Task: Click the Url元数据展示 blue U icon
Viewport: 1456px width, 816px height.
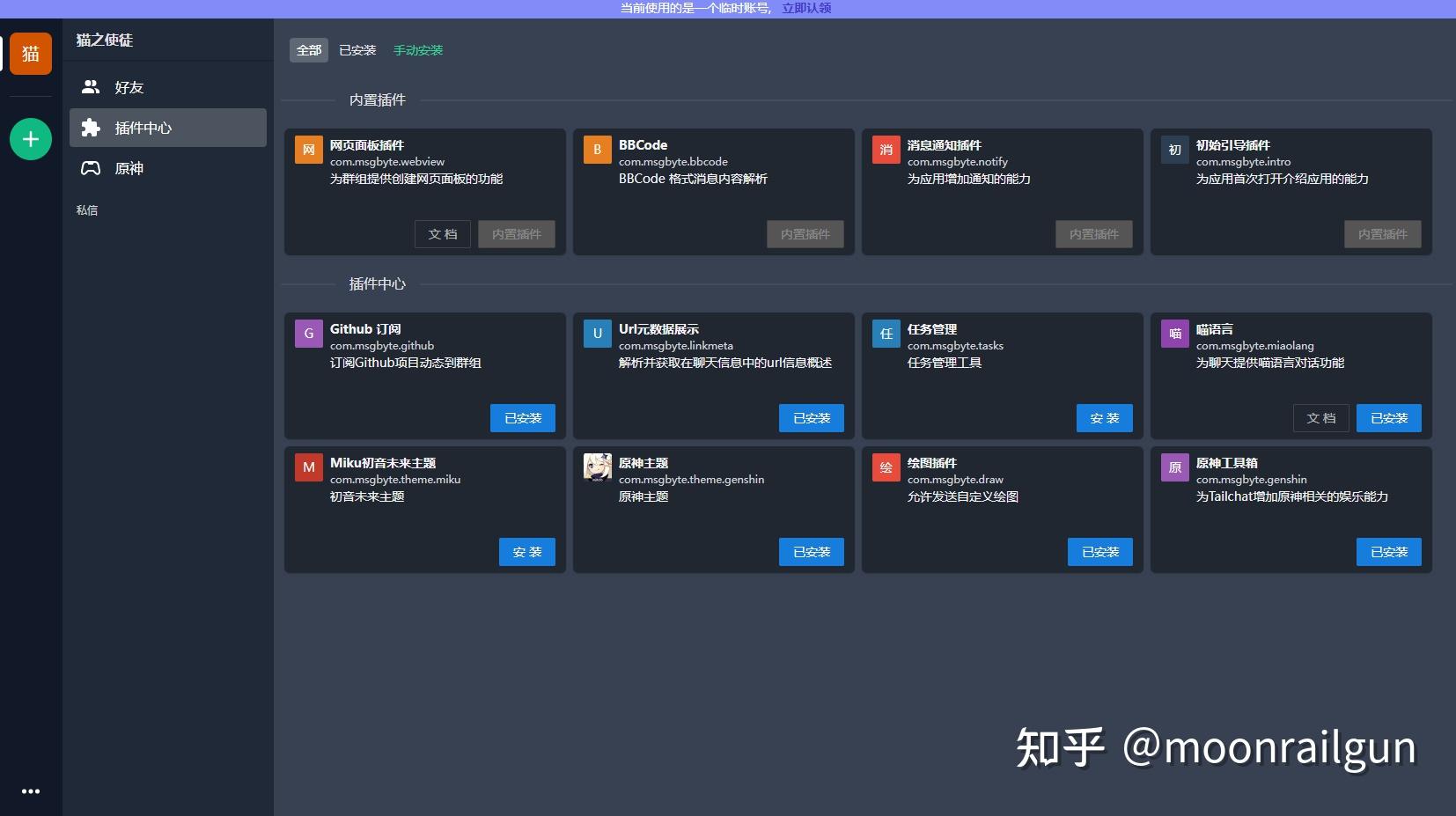Action: 598,334
